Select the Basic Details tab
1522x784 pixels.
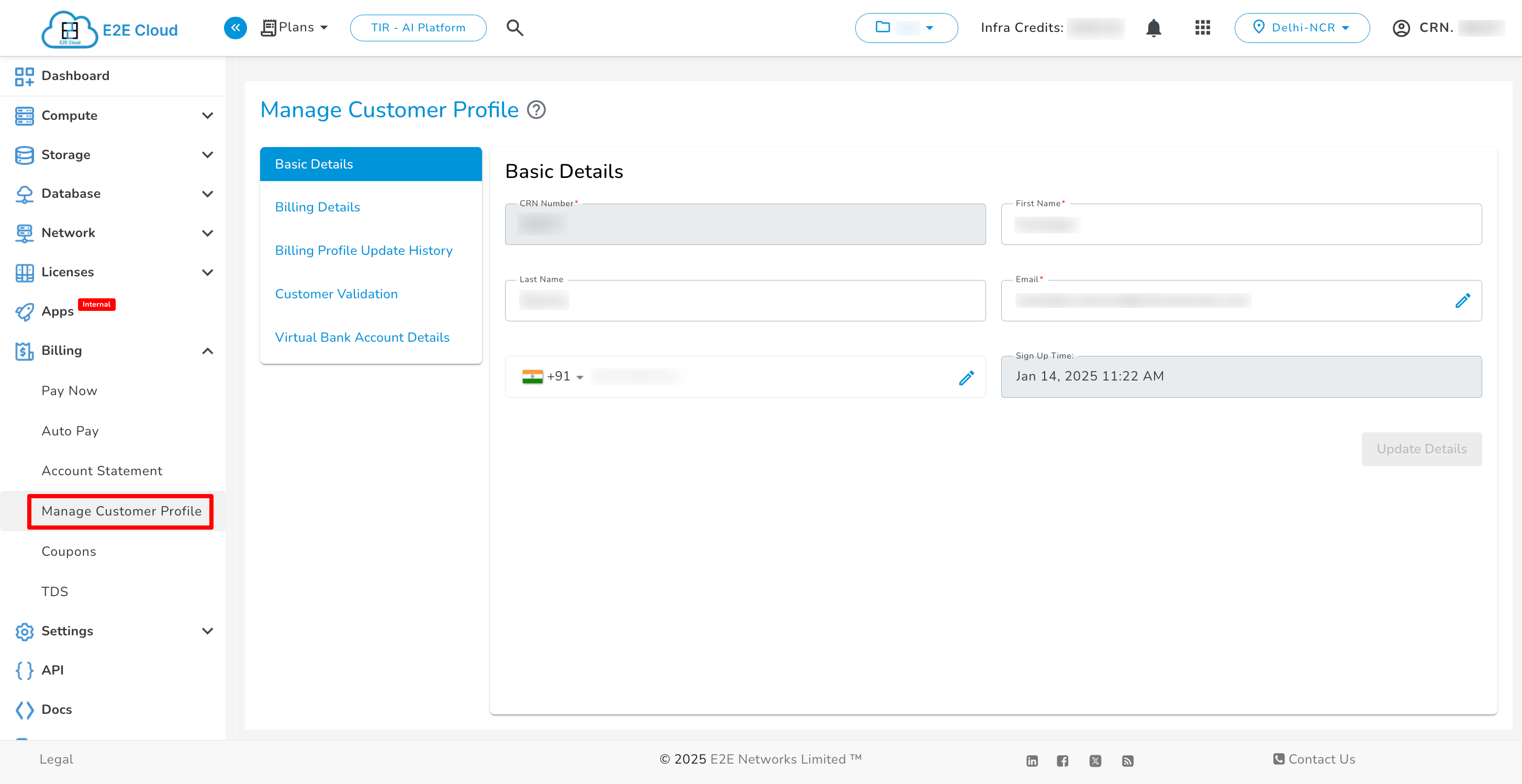coord(371,164)
